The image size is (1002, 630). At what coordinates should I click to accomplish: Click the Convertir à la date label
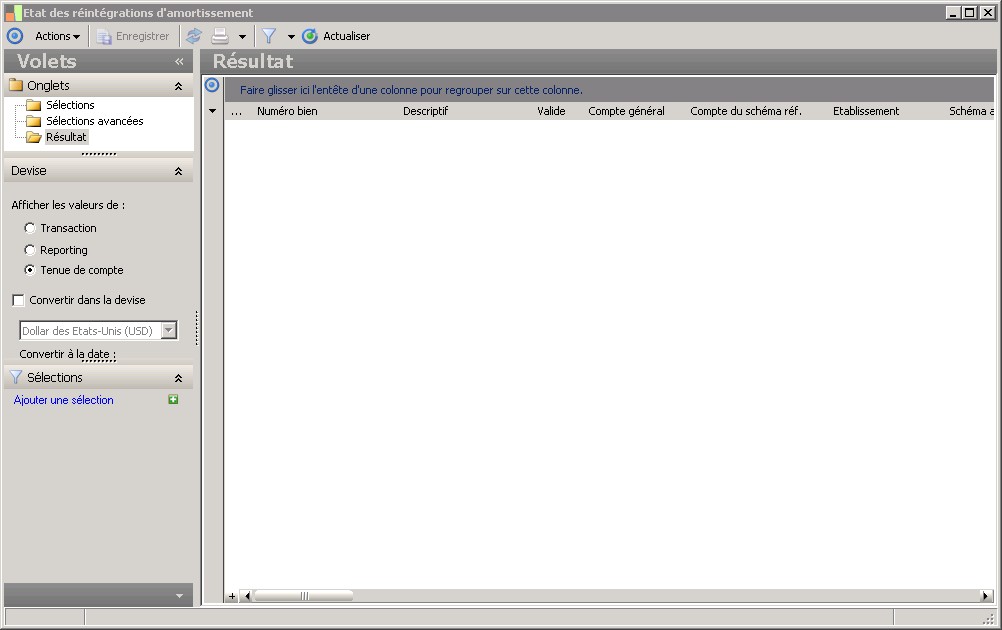click(67, 354)
